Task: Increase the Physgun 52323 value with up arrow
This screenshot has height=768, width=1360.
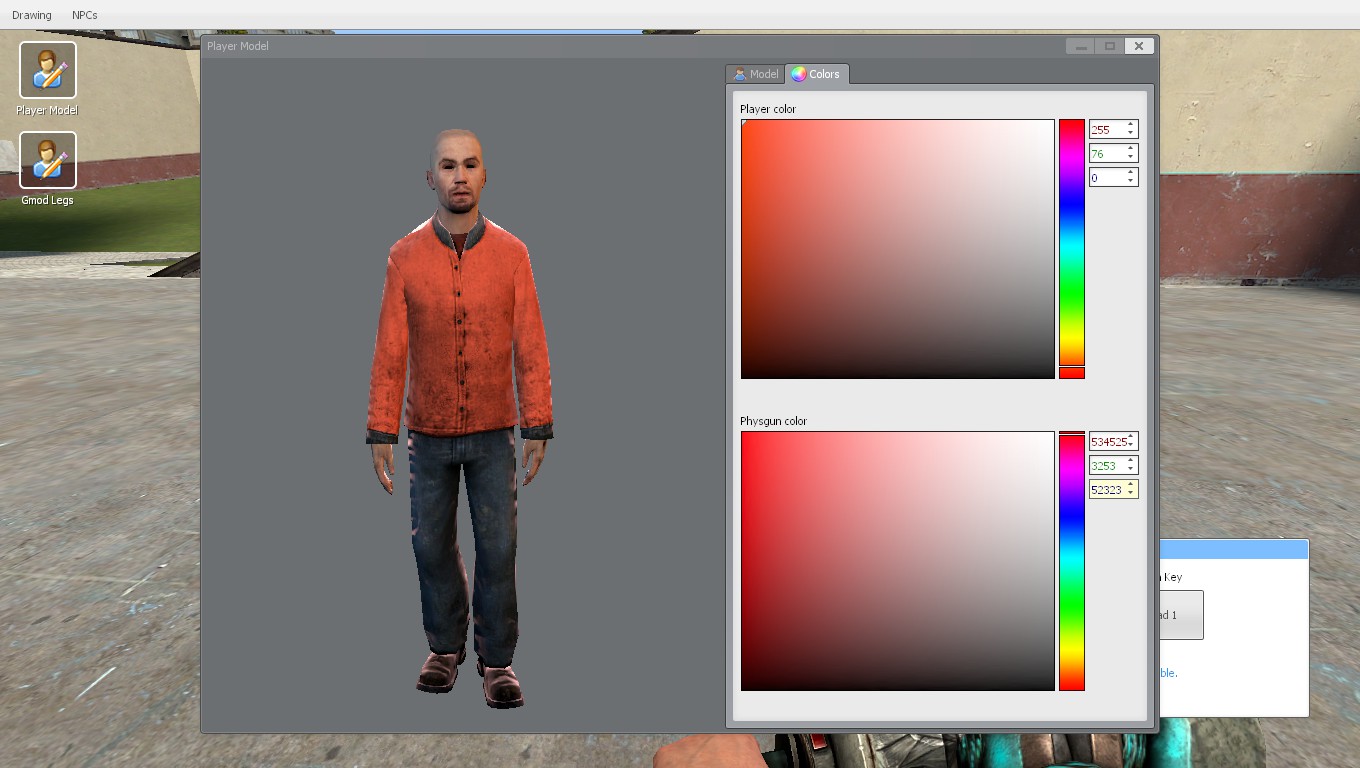Action: pyautogui.click(x=1131, y=485)
